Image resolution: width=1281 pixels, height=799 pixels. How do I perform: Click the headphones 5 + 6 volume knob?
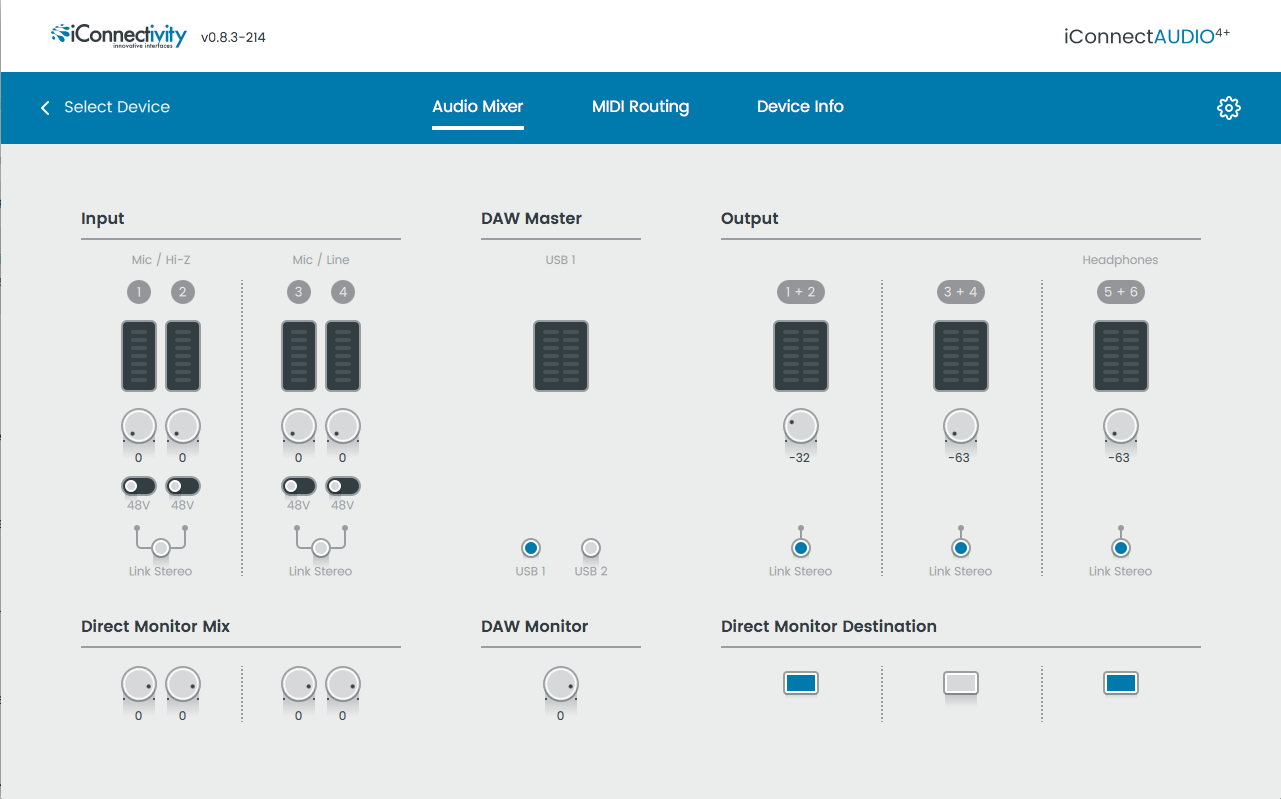pyautogui.click(x=1120, y=426)
